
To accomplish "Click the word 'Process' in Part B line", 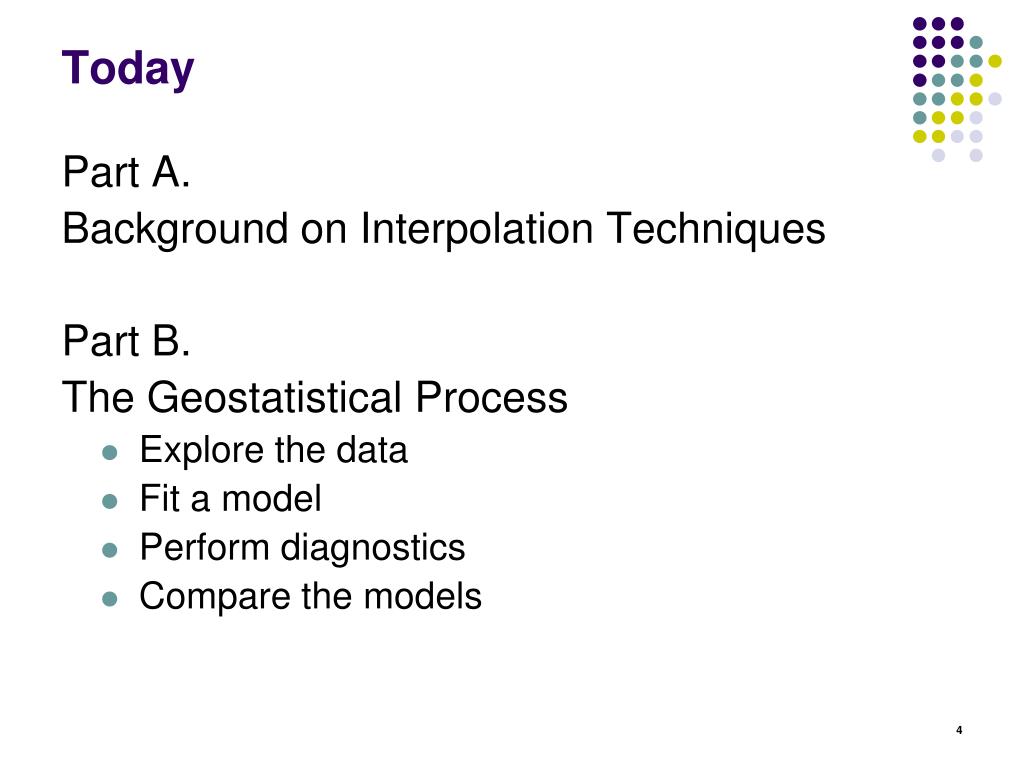I will click(491, 397).
